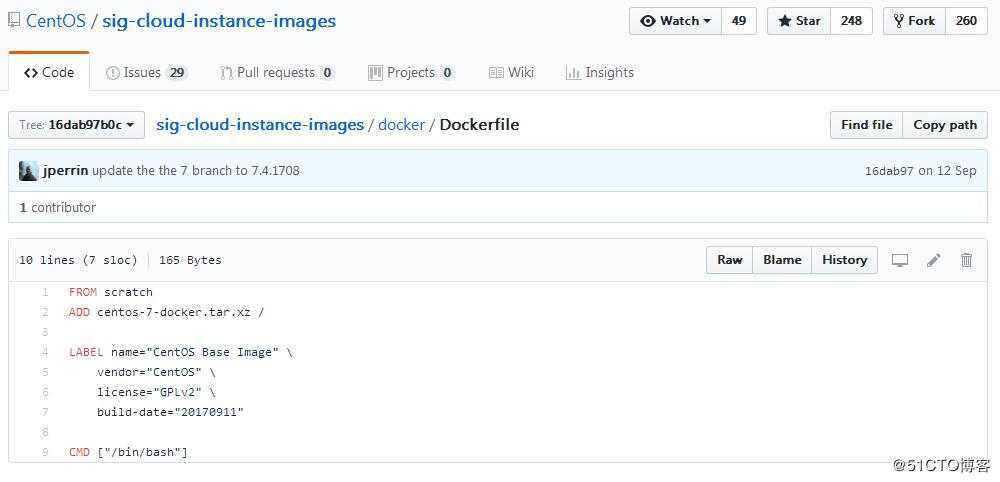Click the Copy path button
Image resolution: width=1000 pixels, height=482 pixels.
click(x=945, y=125)
